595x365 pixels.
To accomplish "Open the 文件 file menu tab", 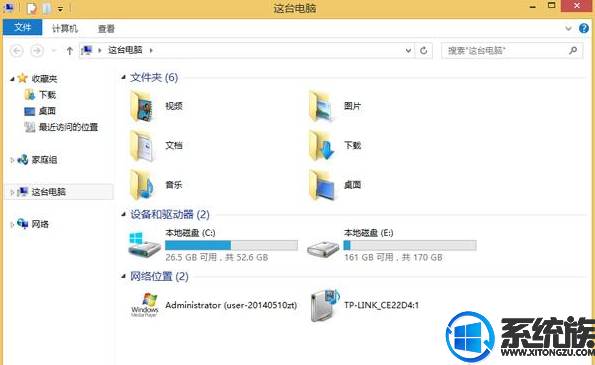I will (x=22, y=27).
